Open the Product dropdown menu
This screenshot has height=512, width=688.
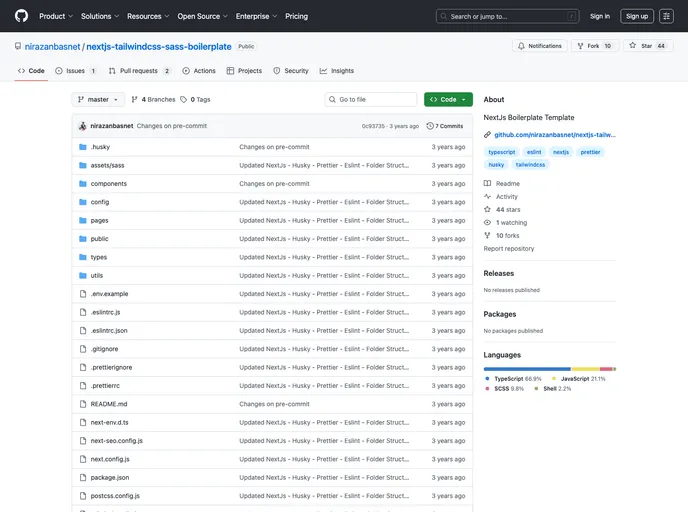56,16
